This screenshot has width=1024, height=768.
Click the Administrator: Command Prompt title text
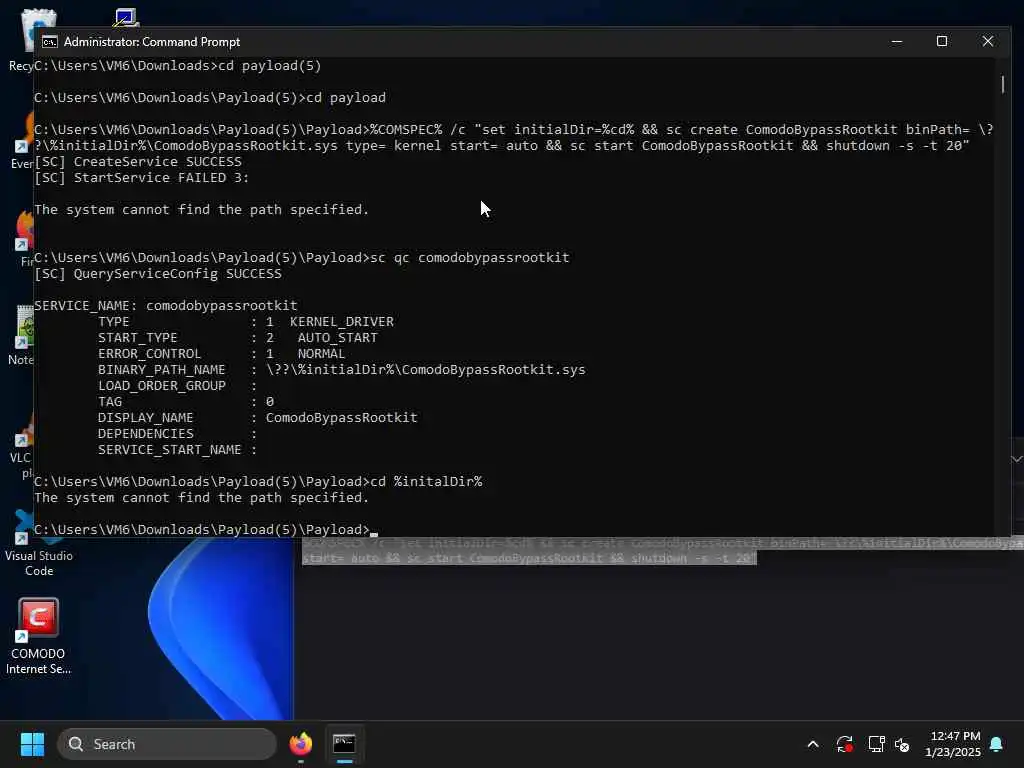(152, 42)
